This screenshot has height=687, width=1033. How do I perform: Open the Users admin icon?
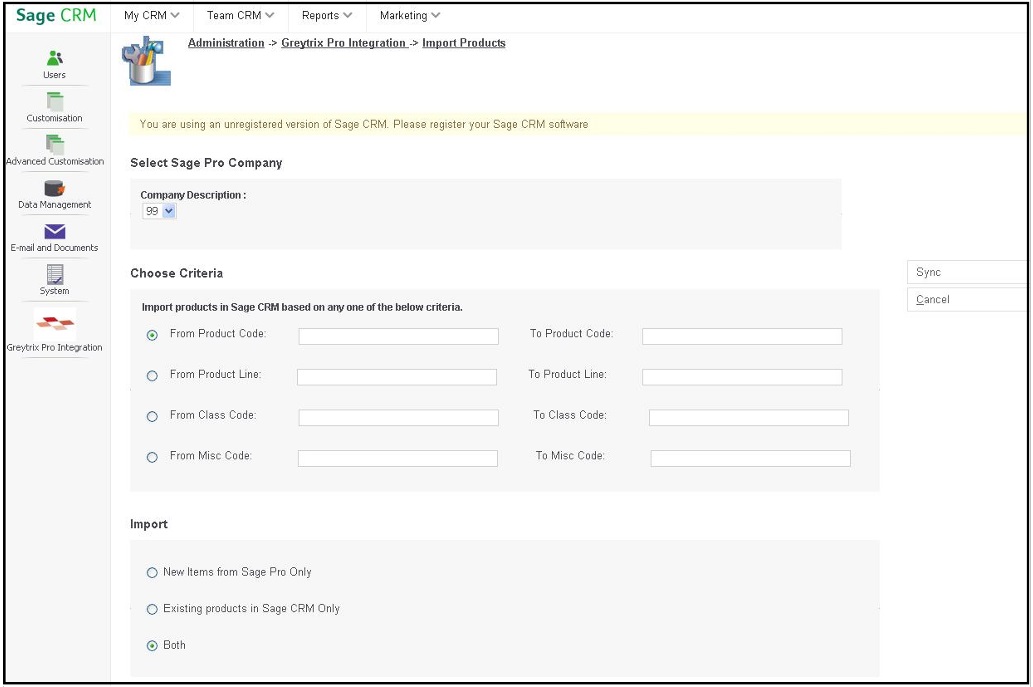click(x=55, y=58)
